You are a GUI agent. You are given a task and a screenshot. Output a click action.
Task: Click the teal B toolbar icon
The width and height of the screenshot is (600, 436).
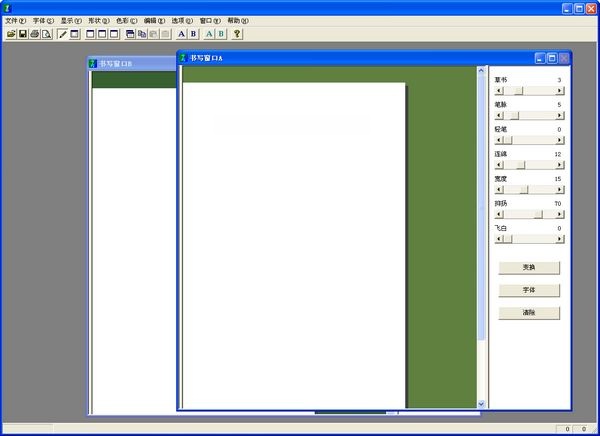tap(221, 34)
